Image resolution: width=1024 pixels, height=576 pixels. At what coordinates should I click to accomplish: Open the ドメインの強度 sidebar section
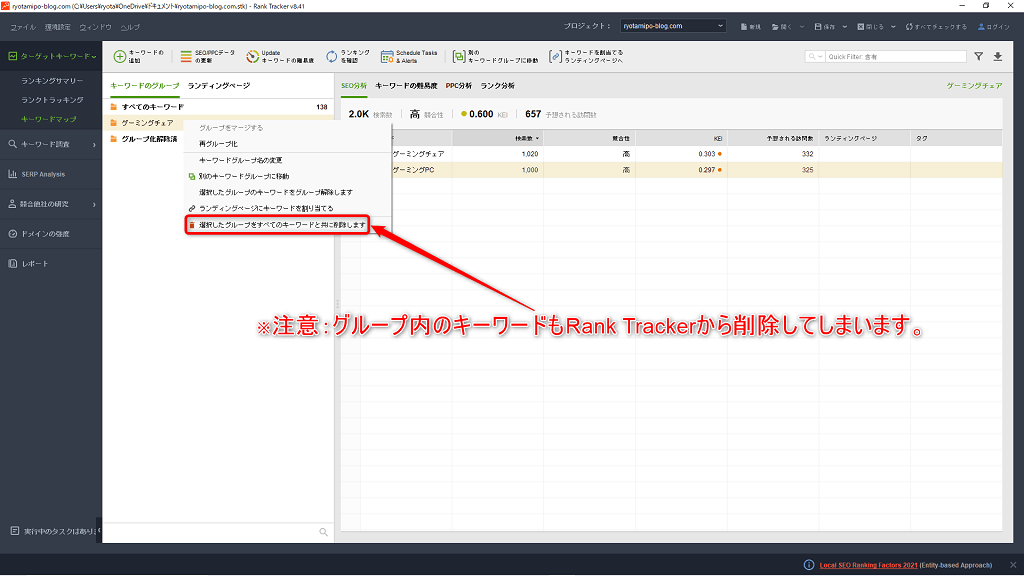point(45,234)
